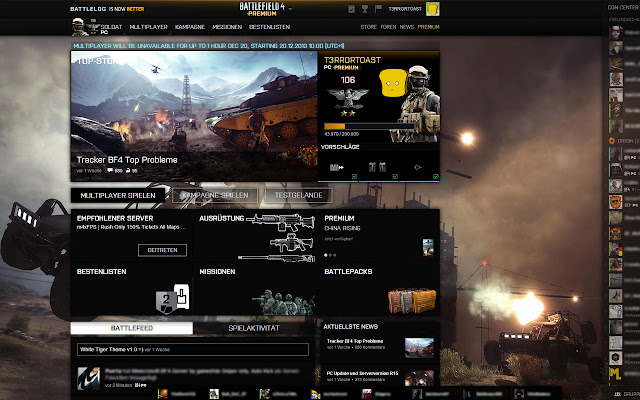Open the notifications clipboard icon in header
The height and width of the screenshot is (400, 640).
(351, 9)
